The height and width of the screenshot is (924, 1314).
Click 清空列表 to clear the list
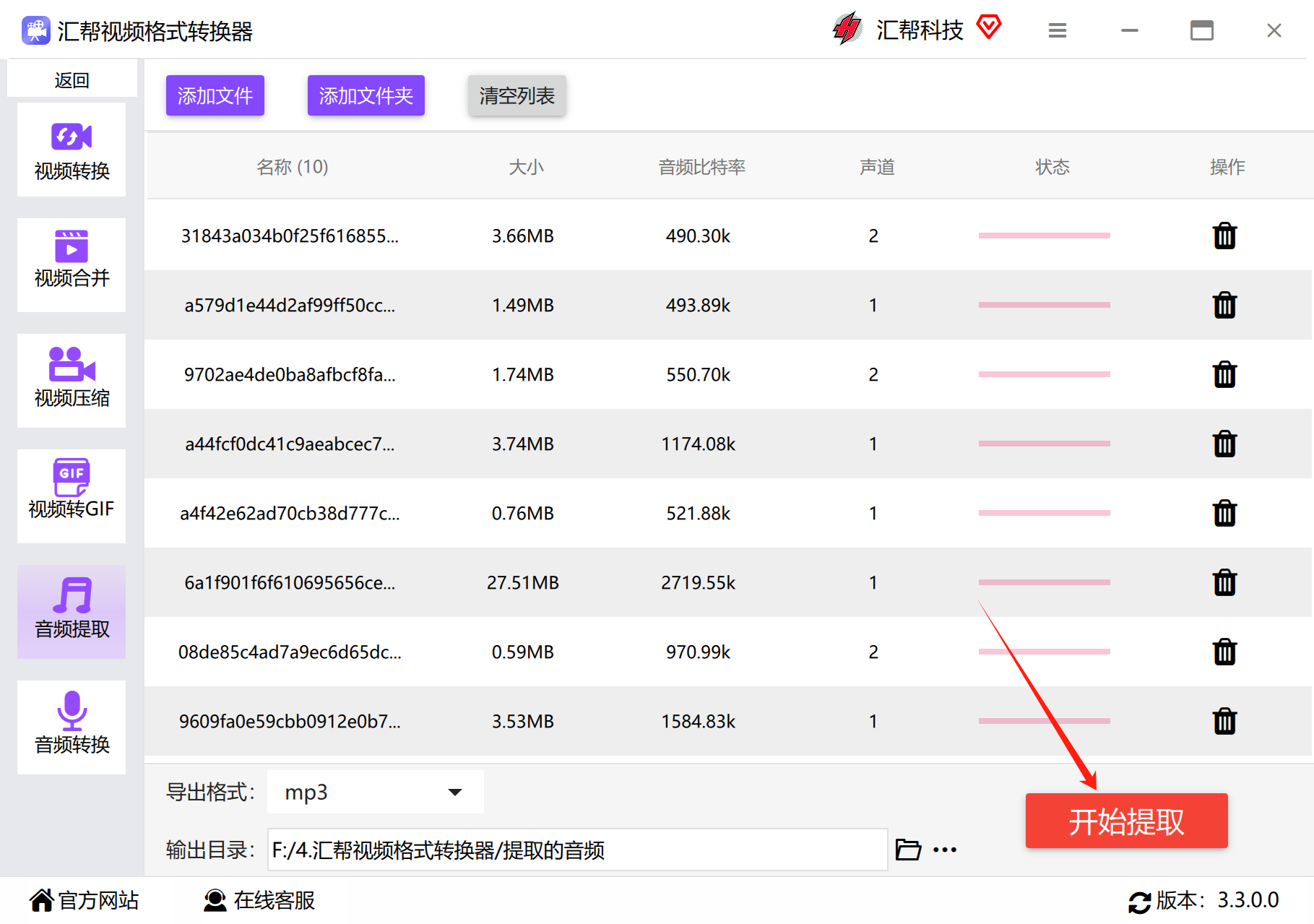click(x=517, y=95)
